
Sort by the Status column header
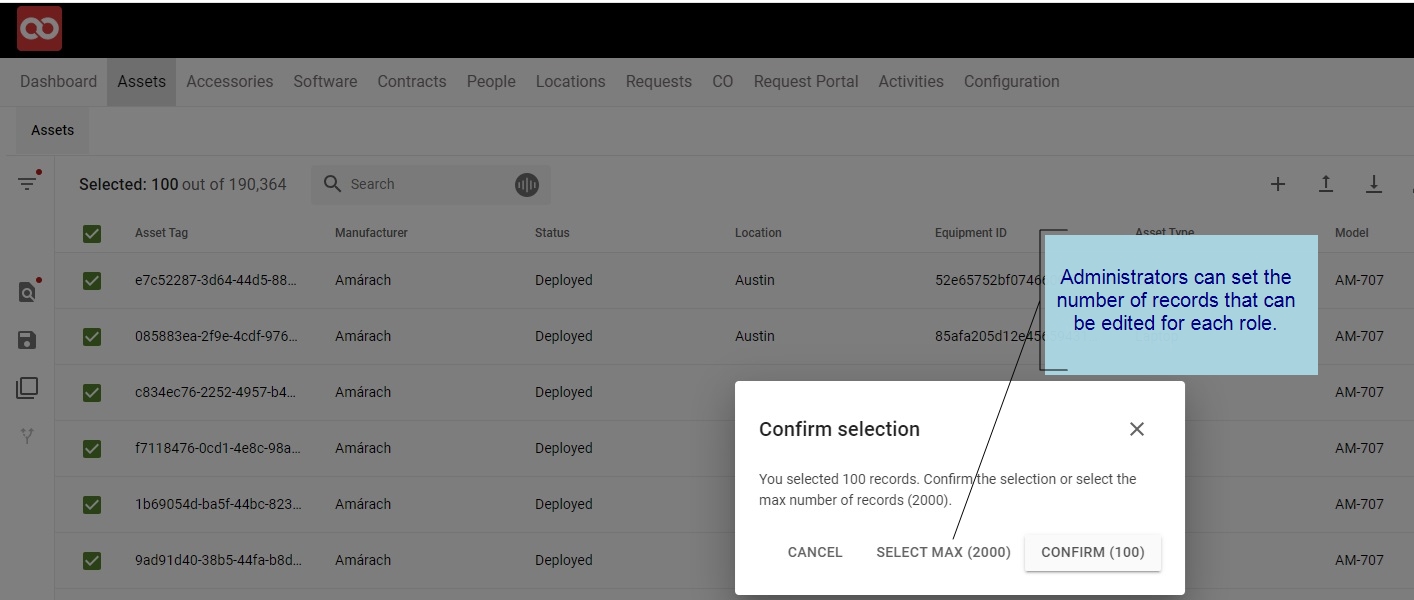click(x=552, y=233)
